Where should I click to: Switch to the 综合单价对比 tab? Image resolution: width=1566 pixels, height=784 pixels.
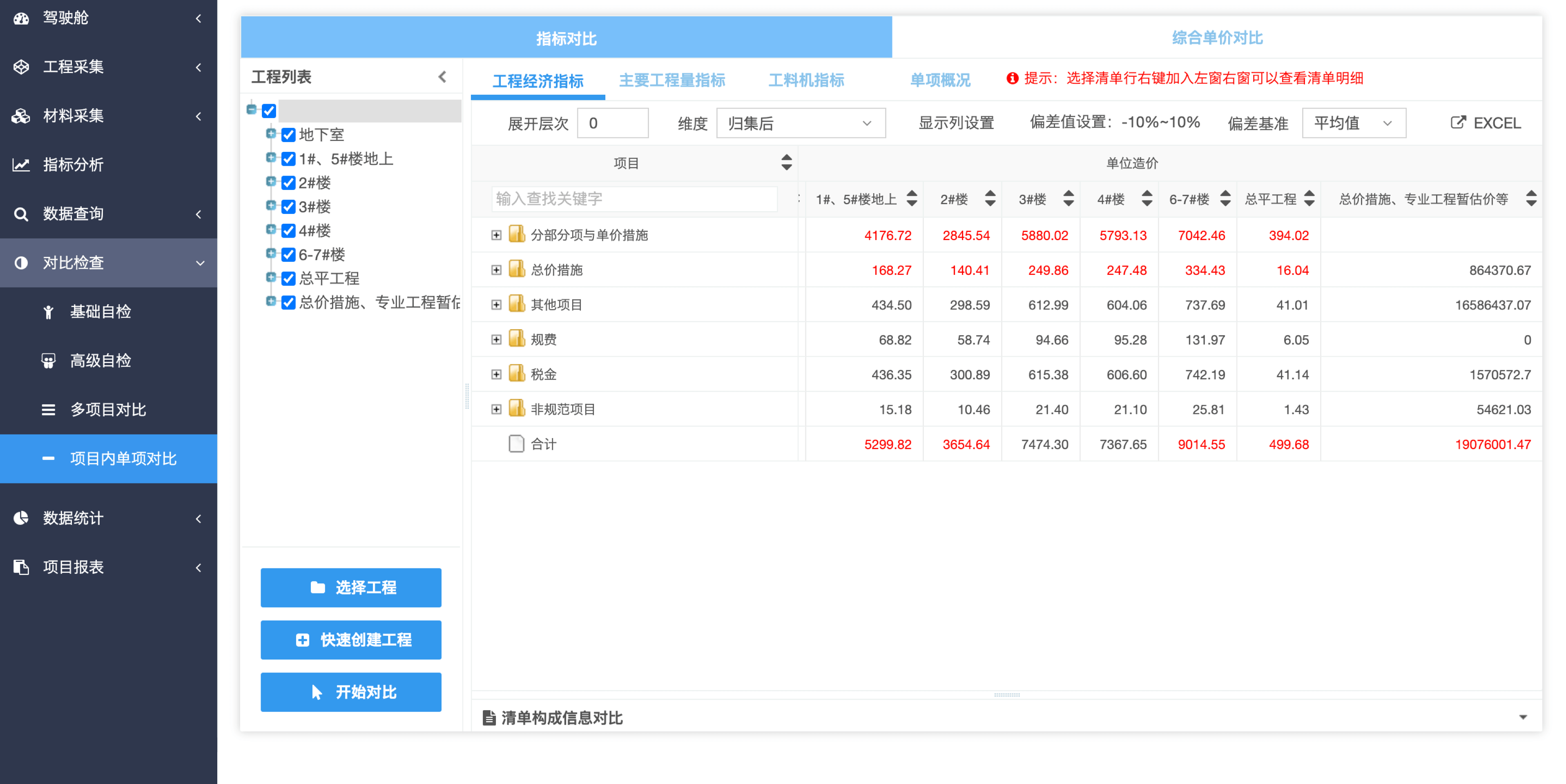[1217, 38]
